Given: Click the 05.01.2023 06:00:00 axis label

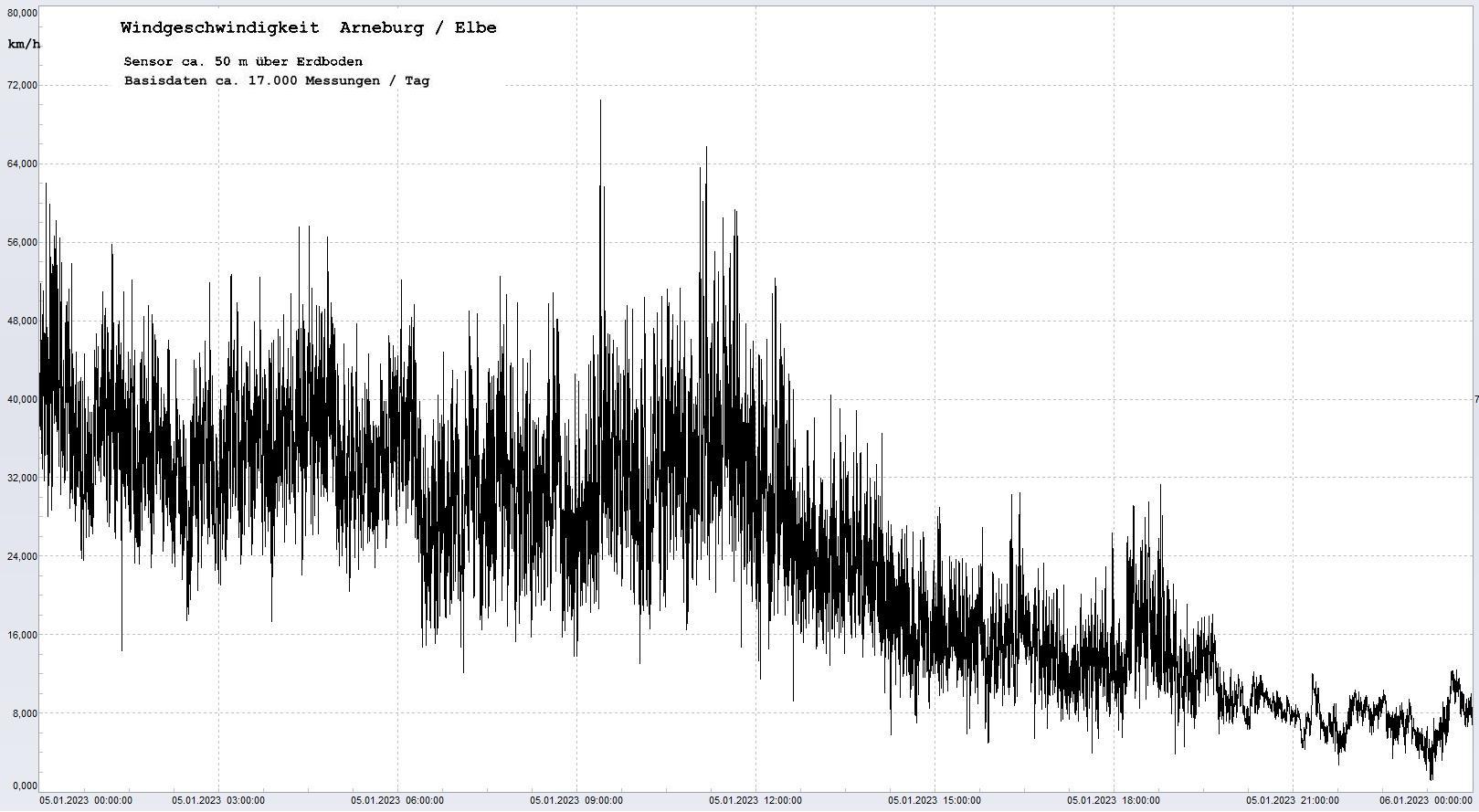Looking at the screenshot, I should (397, 801).
